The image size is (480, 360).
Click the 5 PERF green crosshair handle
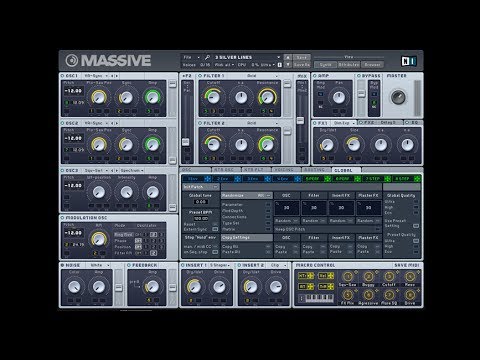tap(327, 179)
